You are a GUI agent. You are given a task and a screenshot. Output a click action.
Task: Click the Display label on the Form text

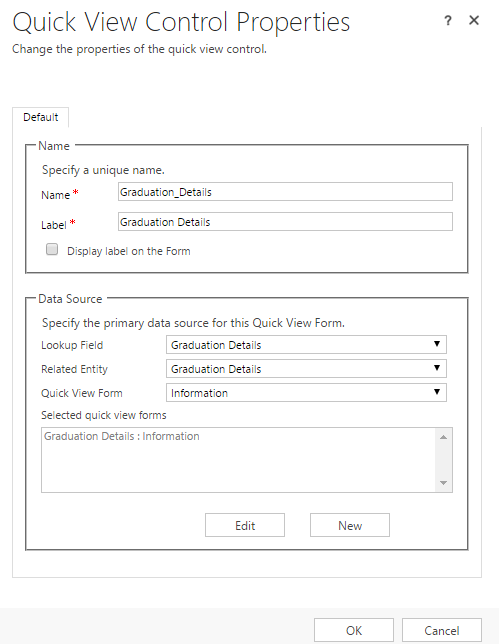click(x=129, y=251)
